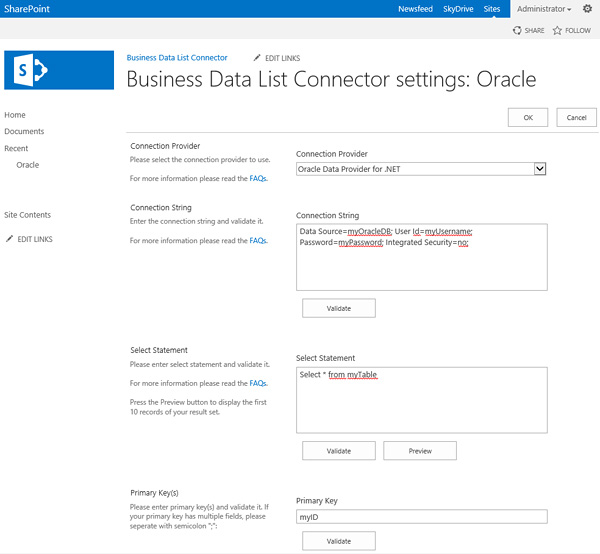Open the Administrator account menu
This screenshot has height=554, width=600.
(x=544, y=9)
